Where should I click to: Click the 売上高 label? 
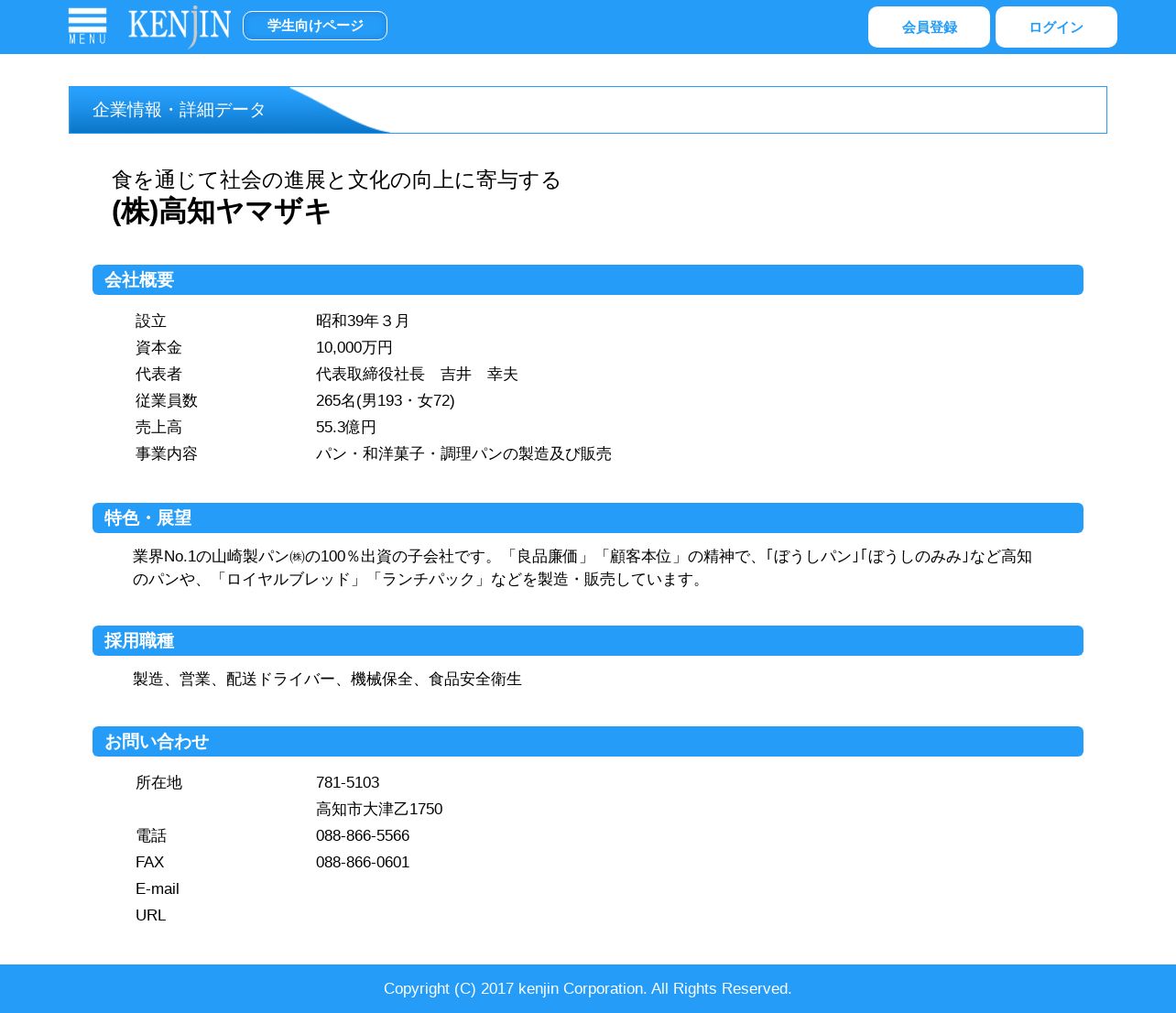point(158,428)
